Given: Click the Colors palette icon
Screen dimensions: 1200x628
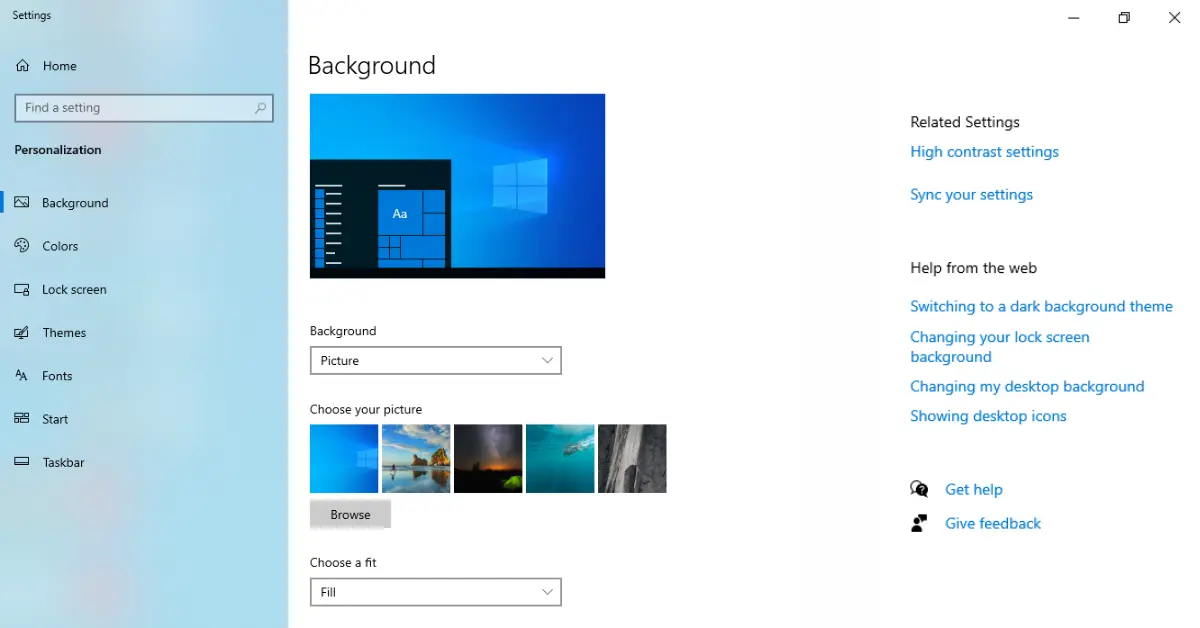Looking at the screenshot, I should pyautogui.click(x=22, y=246).
